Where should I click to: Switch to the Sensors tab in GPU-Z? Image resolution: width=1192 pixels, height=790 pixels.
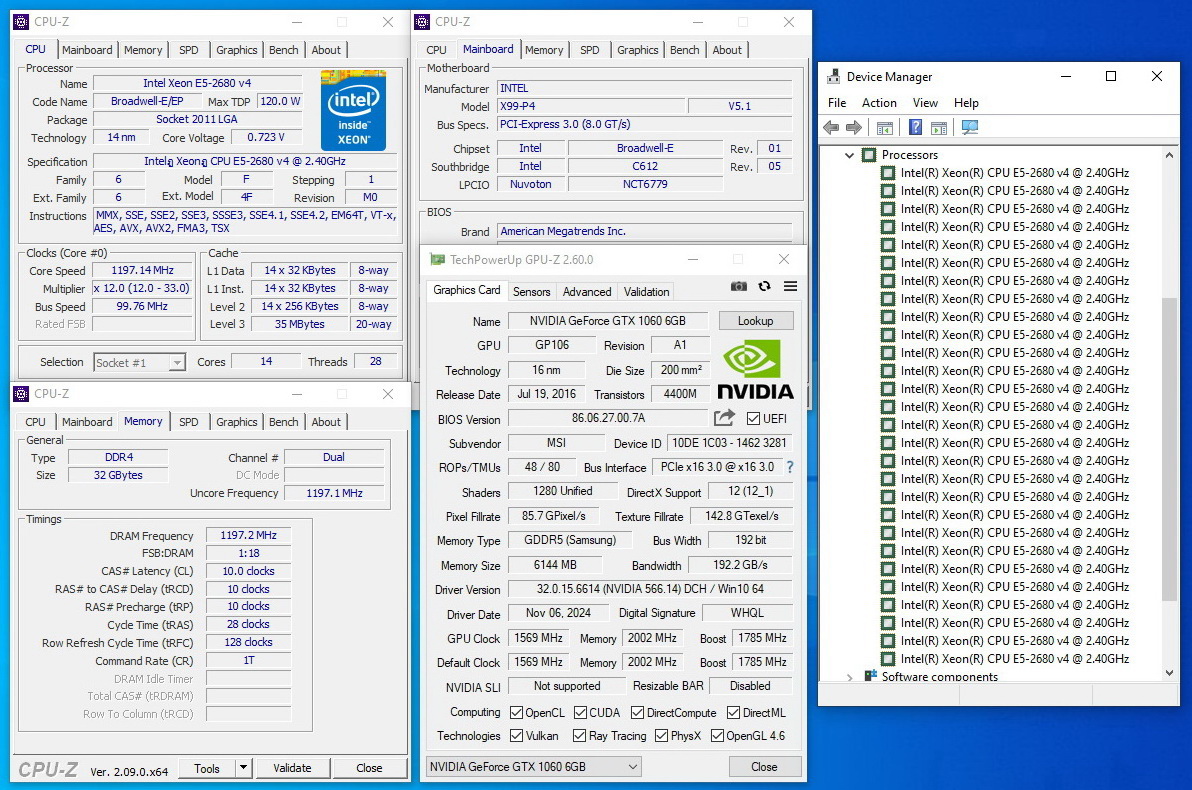click(531, 292)
